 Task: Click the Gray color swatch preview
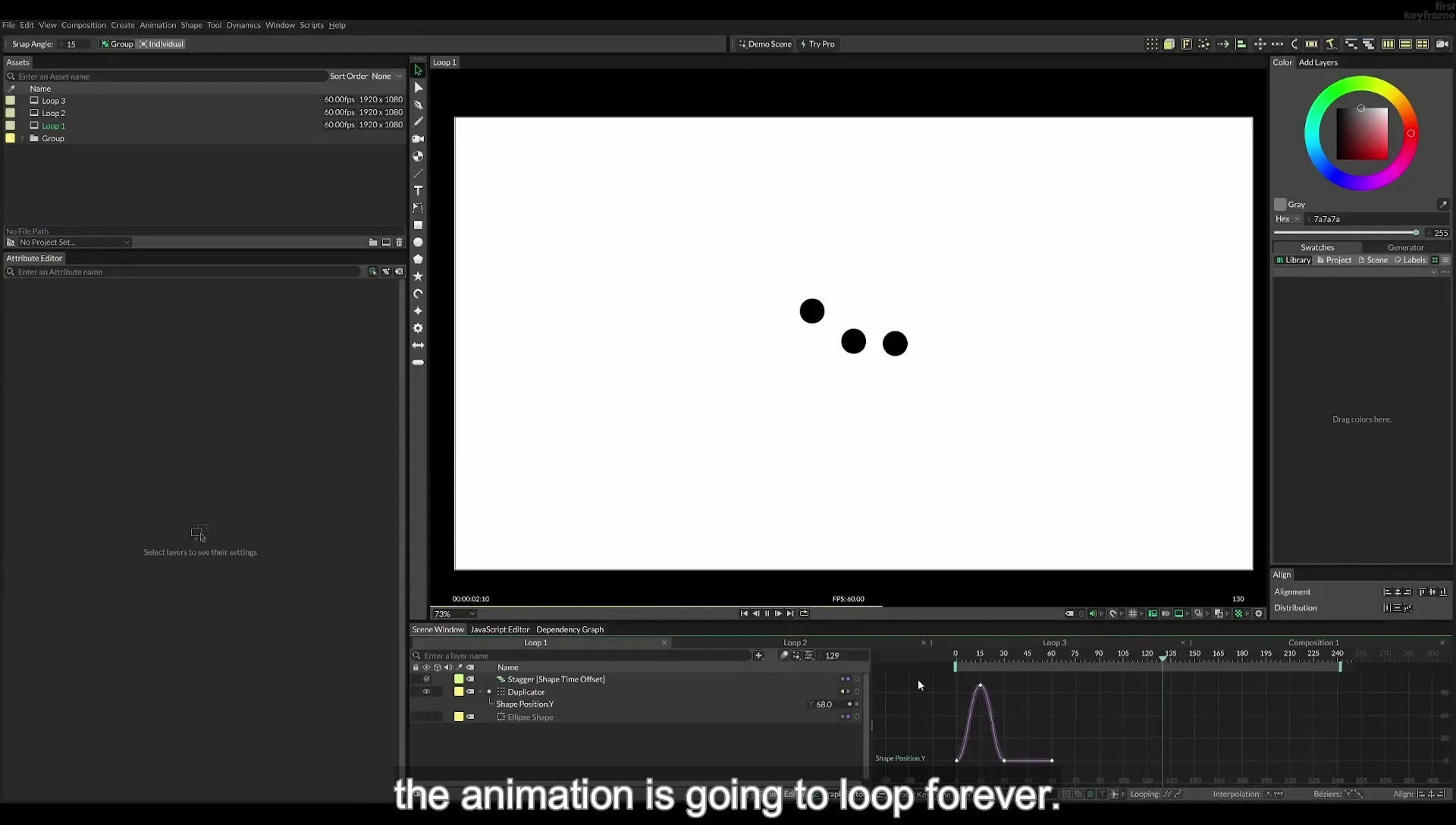click(x=1280, y=205)
